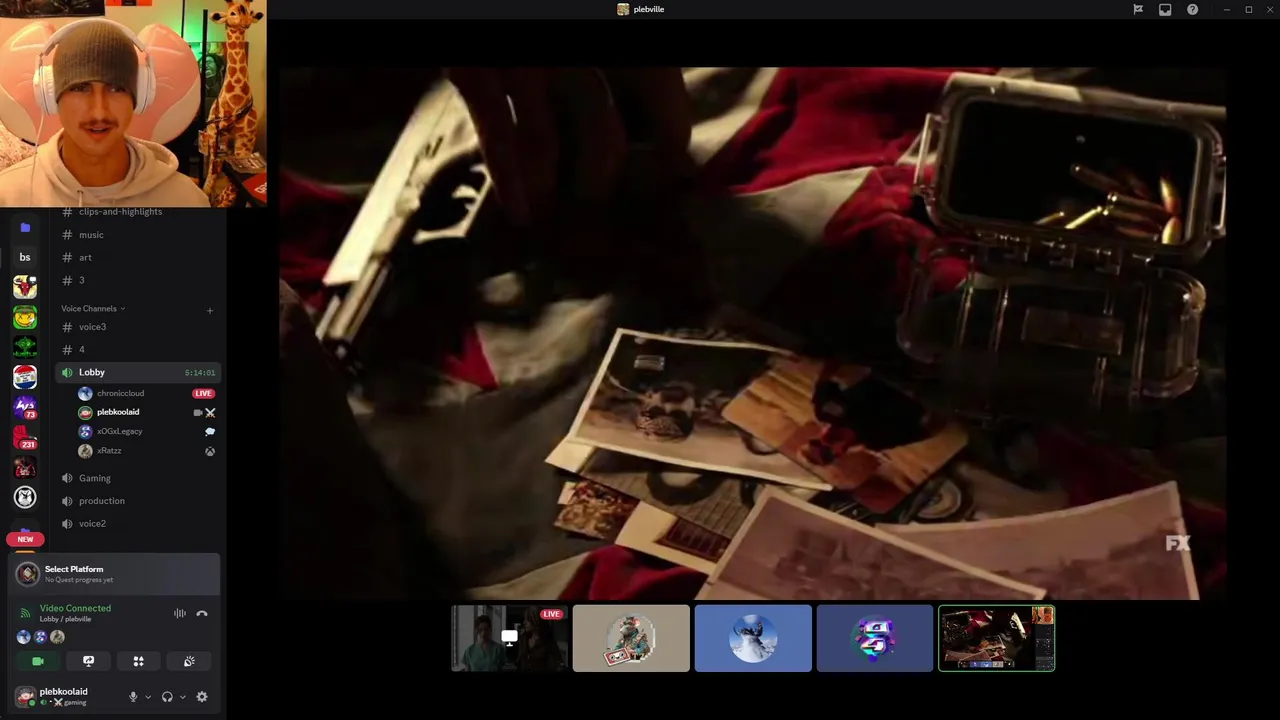Select the beige avatar participant tile
Image resolution: width=1280 pixels, height=720 pixels.
(631, 638)
